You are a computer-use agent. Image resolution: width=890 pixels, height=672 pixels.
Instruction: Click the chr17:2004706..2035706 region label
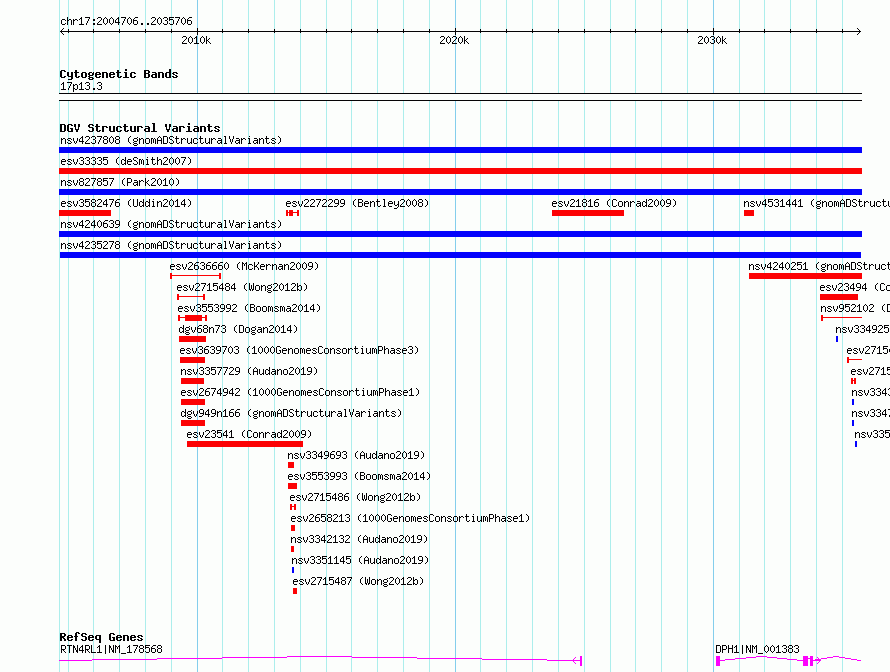(x=126, y=21)
